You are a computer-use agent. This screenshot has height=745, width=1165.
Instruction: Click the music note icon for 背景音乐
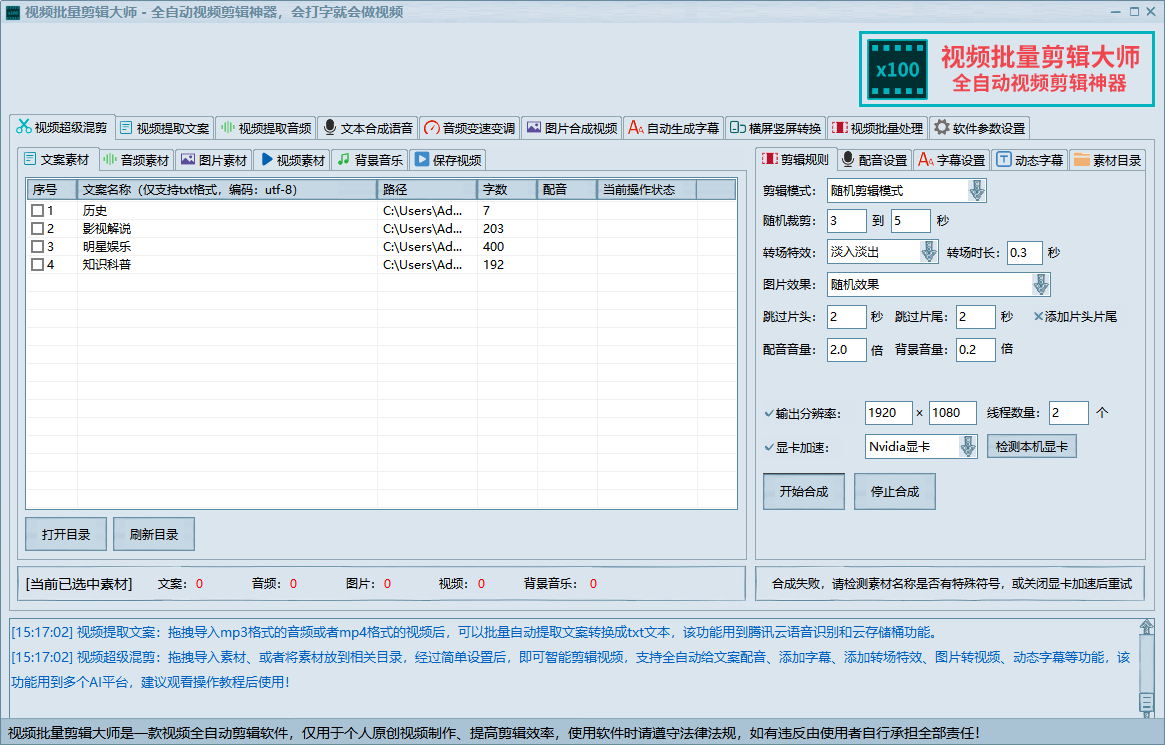[x=343, y=159]
